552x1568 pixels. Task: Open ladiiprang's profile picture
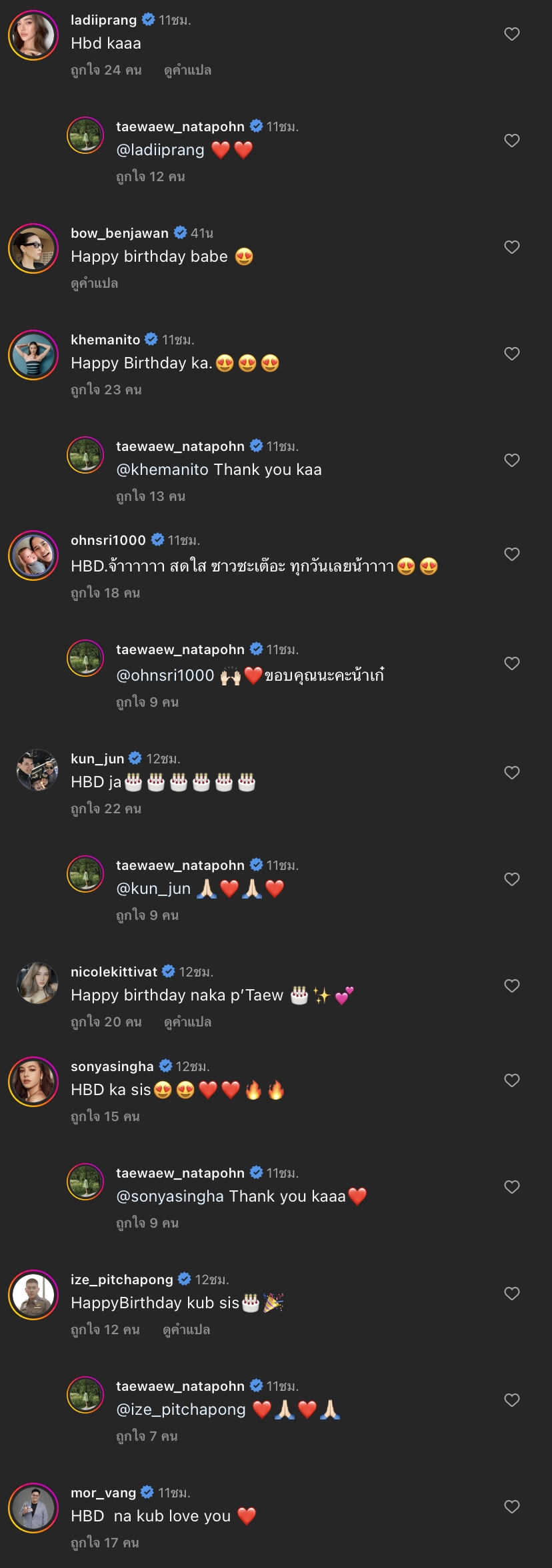(x=33, y=35)
